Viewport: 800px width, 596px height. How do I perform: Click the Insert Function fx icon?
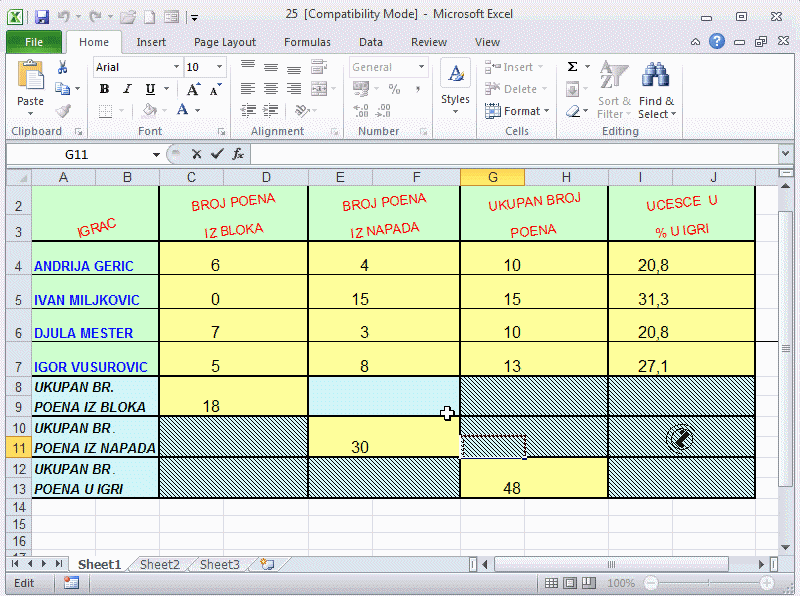click(238, 154)
